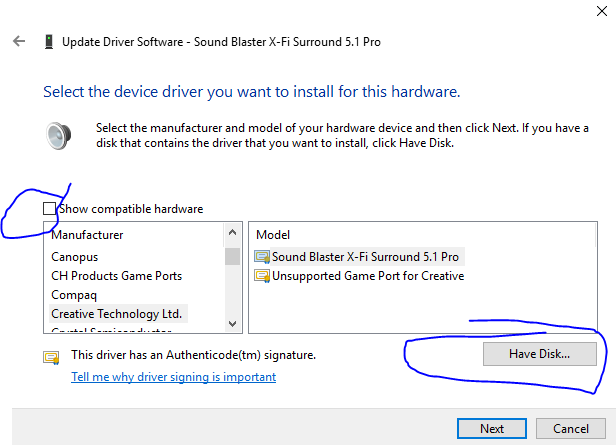Image resolution: width=616 pixels, height=445 pixels.
Task: Cancel the driver update wizard
Action: [x=571, y=429]
